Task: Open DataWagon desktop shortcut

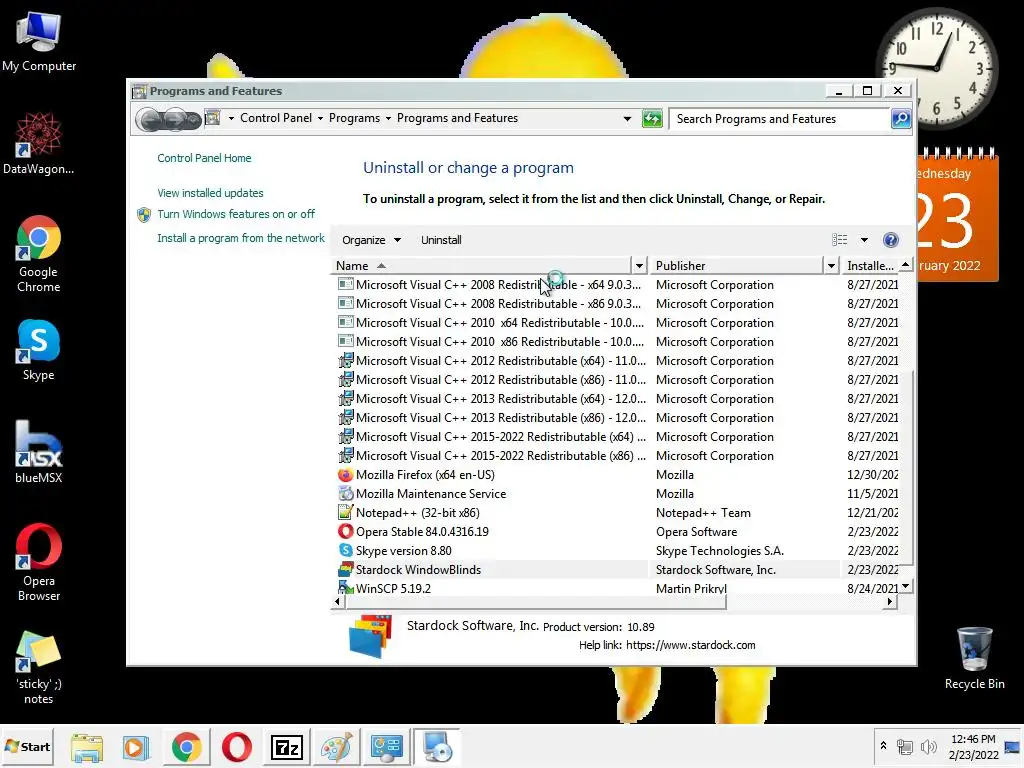Action: (39, 144)
